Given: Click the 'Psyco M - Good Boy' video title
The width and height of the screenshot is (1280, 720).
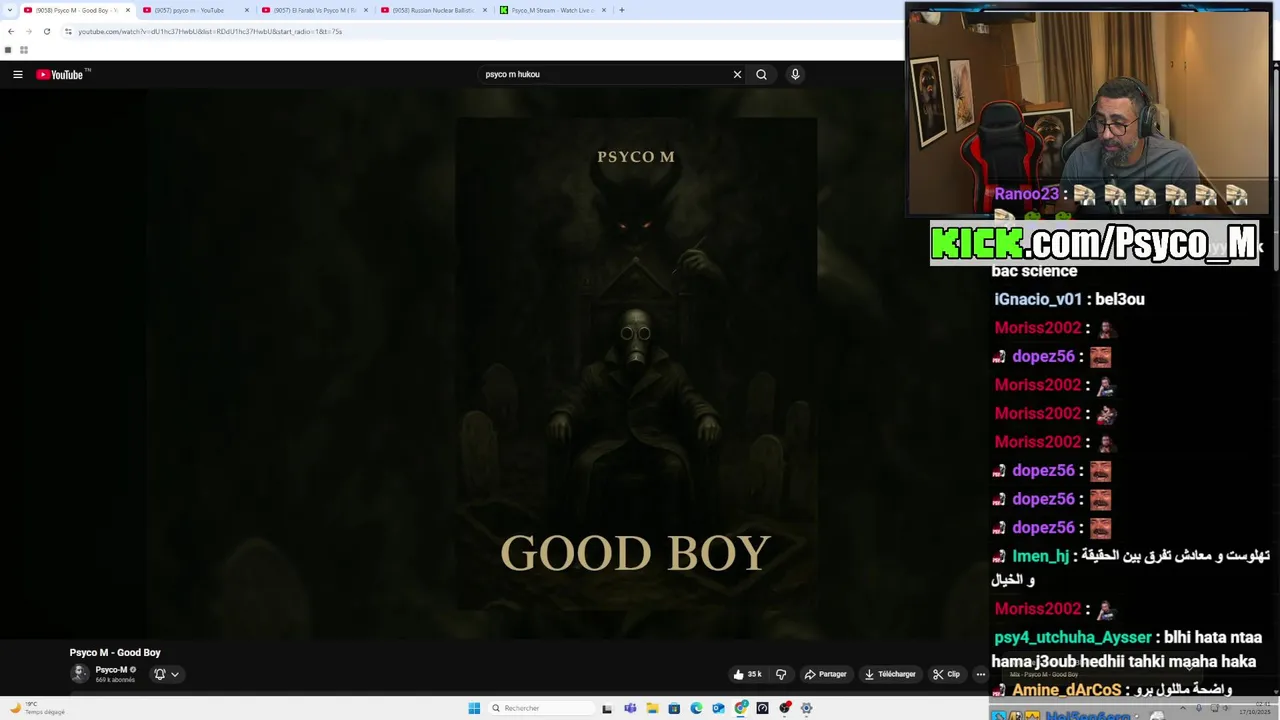Looking at the screenshot, I should 115,652.
